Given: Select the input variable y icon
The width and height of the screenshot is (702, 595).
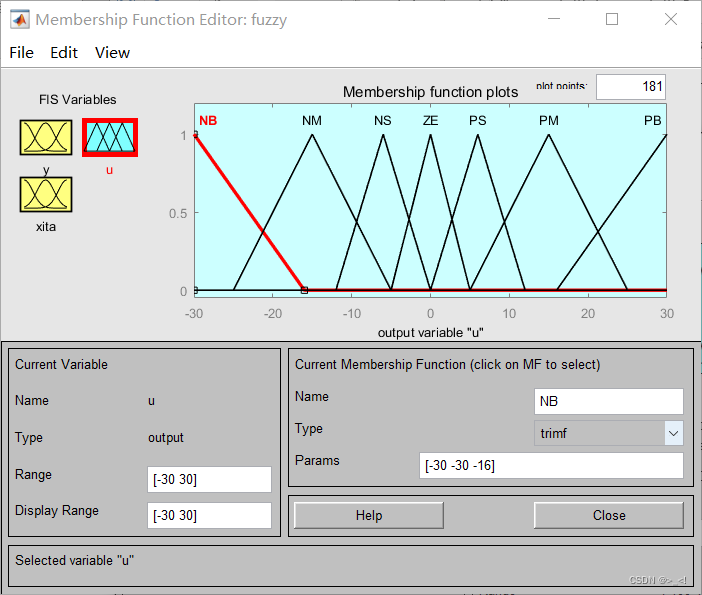Looking at the screenshot, I should [46, 137].
